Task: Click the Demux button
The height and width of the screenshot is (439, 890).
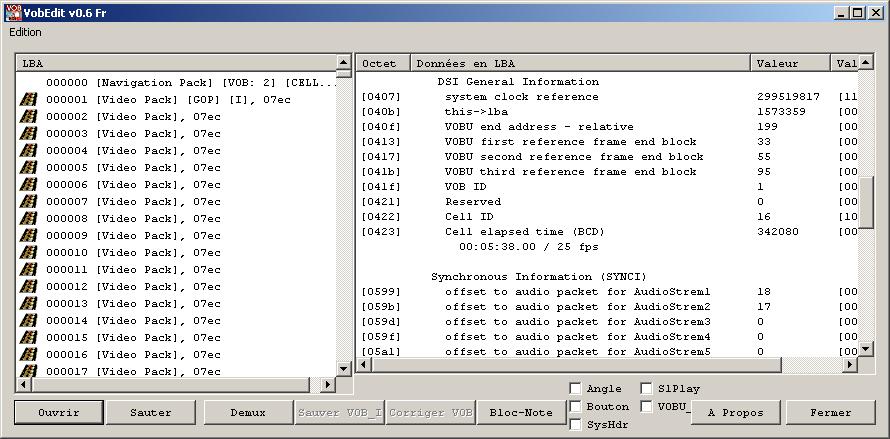Action: pos(247,412)
